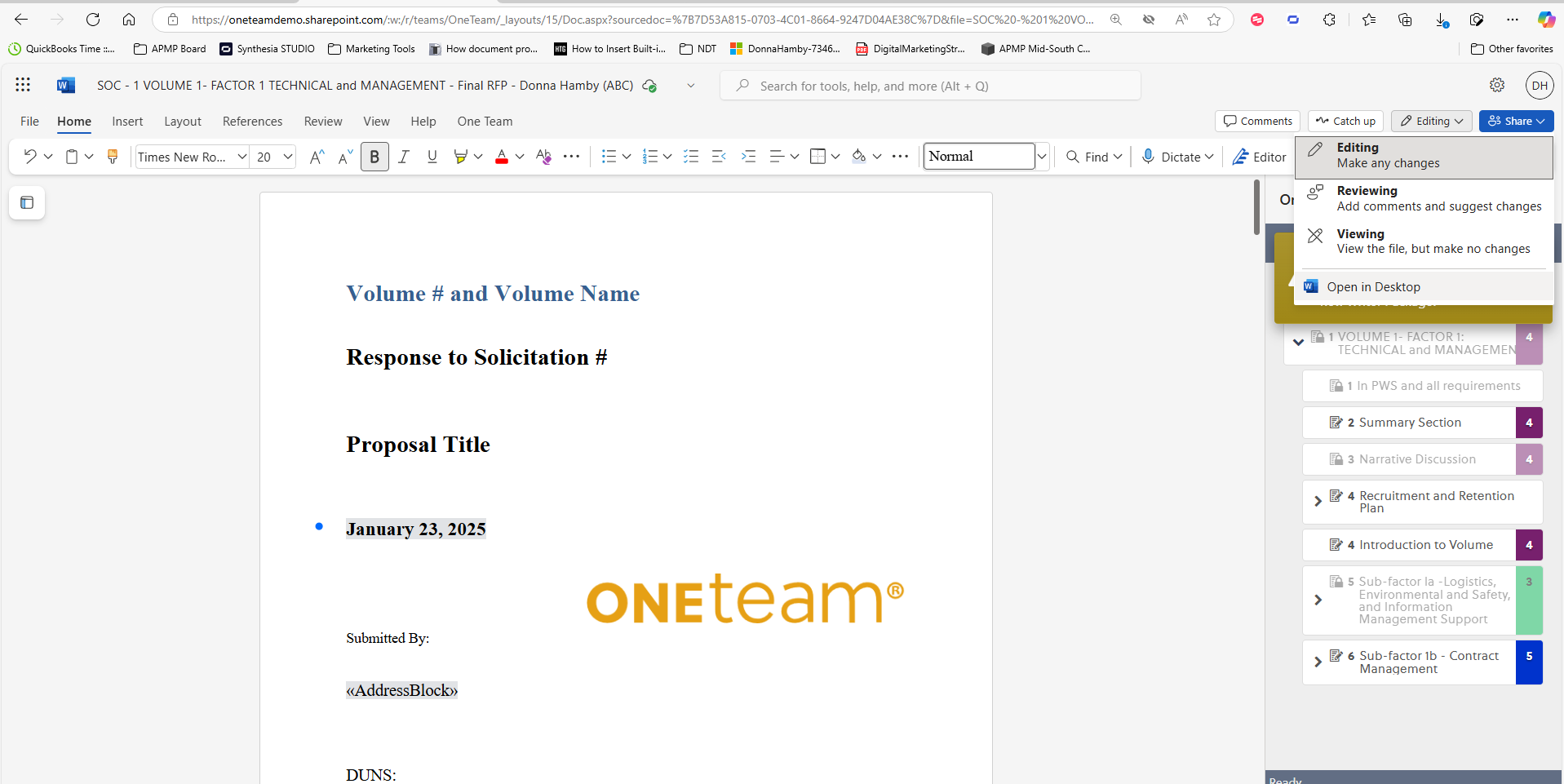Click the Numbering list icon
The height and width of the screenshot is (784, 1564).
pyautogui.click(x=649, y=157)
